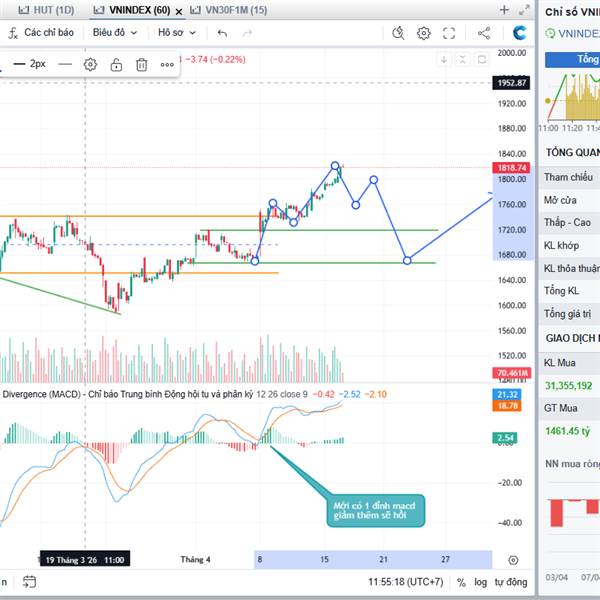600x600 pixels.
Task: Share the chart via share icon
Action: 484,33
